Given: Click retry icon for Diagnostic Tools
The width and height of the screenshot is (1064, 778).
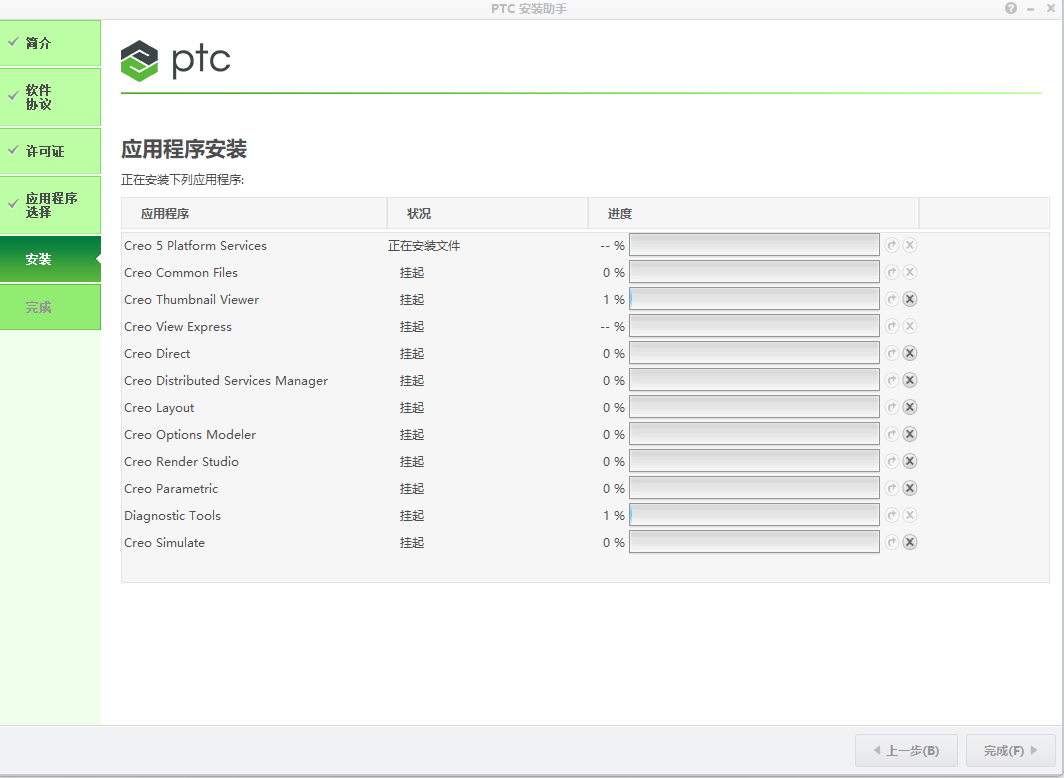Looking at the screenshot, I should [892, 516].
